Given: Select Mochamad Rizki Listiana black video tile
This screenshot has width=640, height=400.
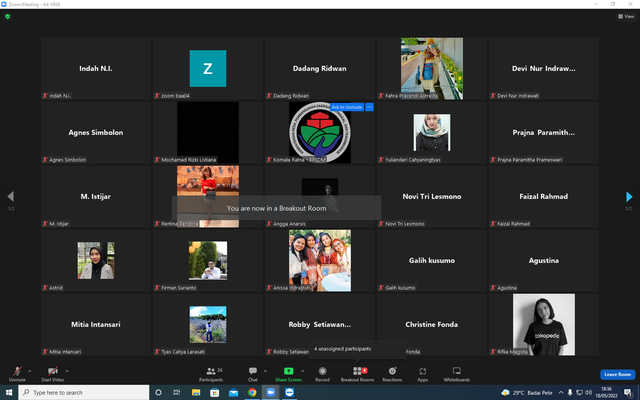Looking at the screenshot, I should click(x=208, y=133).
